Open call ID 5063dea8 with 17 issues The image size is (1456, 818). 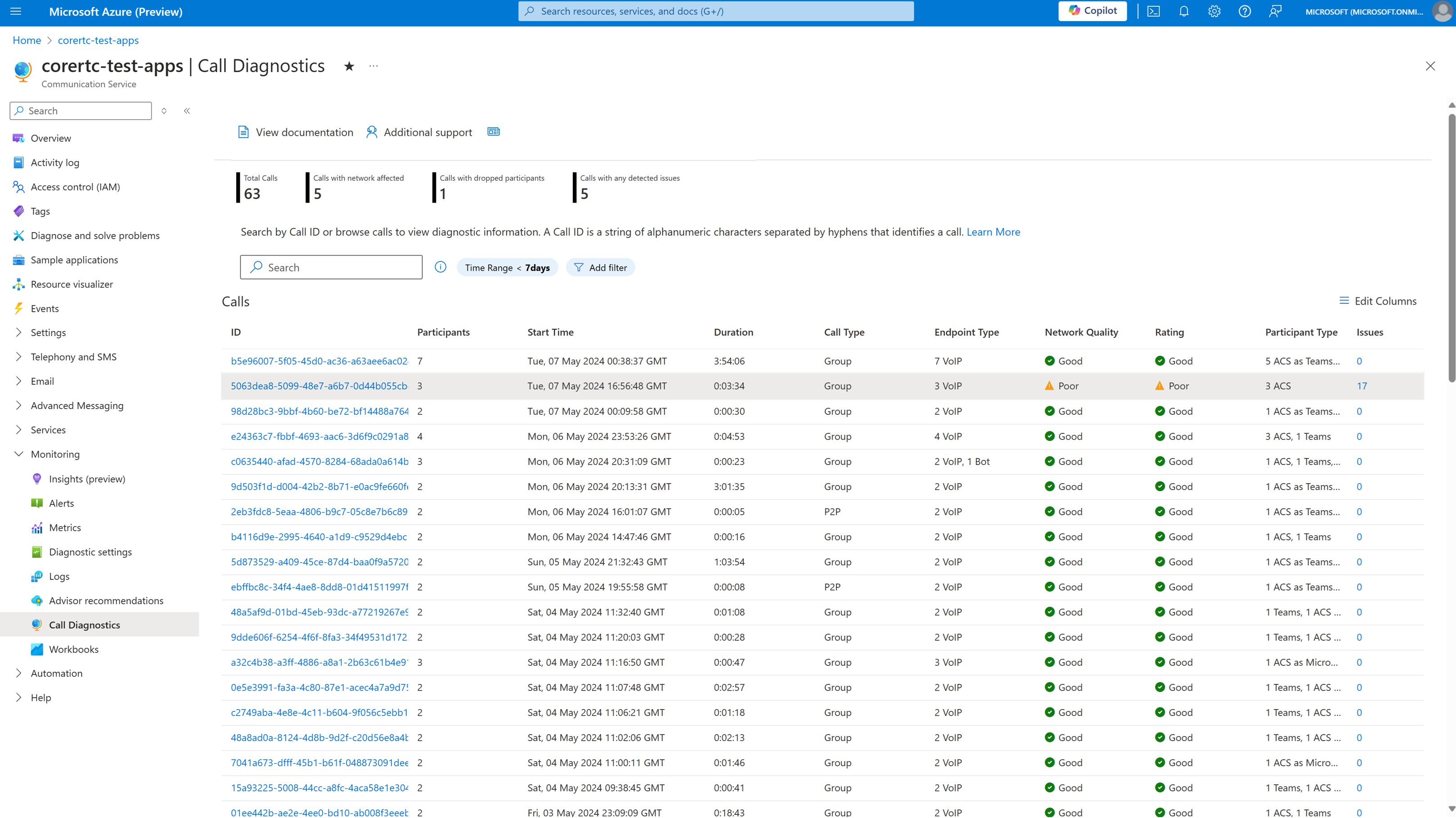coord(318,386)
